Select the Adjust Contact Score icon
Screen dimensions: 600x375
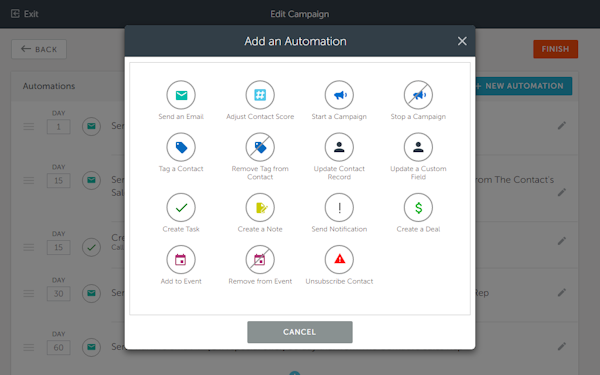(x=260, y=95)
